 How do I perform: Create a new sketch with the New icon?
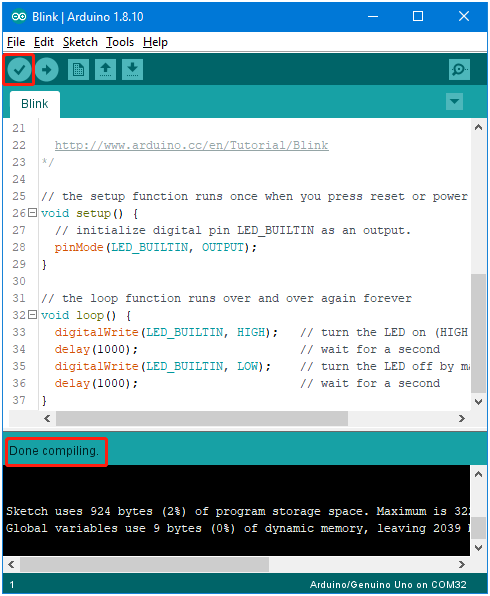click(x=78, y=70)
